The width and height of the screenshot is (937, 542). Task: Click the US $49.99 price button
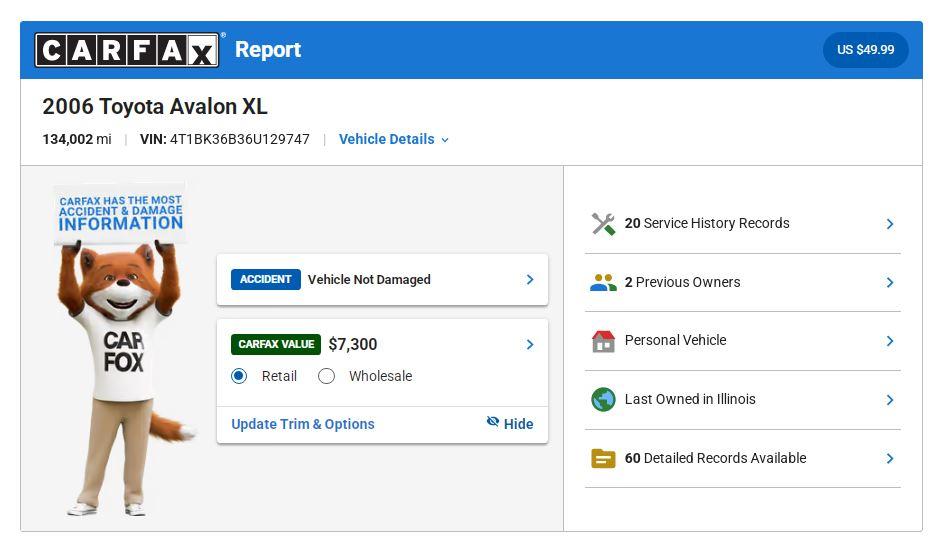[x=865, y=50]
